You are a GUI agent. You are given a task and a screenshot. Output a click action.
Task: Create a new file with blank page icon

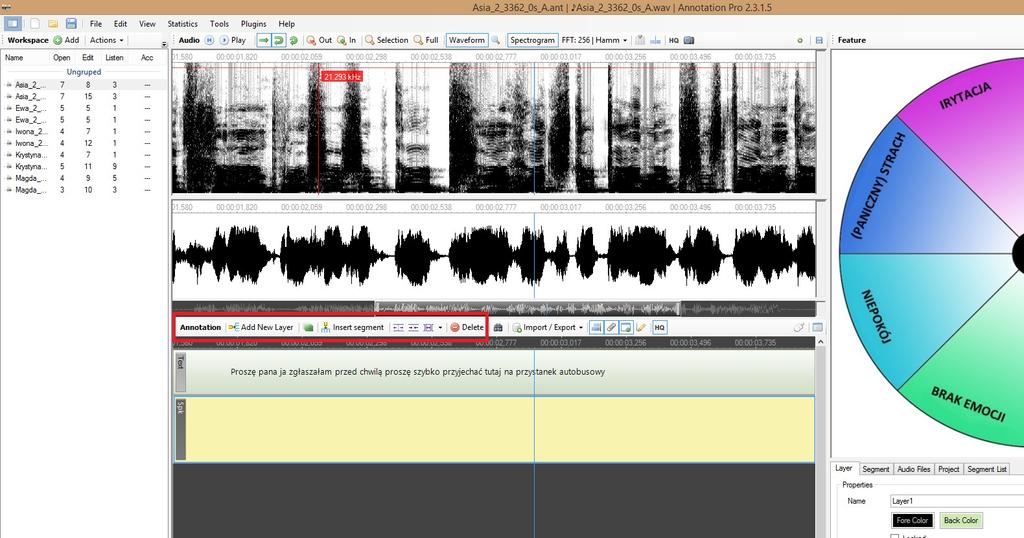click(35, 24)
